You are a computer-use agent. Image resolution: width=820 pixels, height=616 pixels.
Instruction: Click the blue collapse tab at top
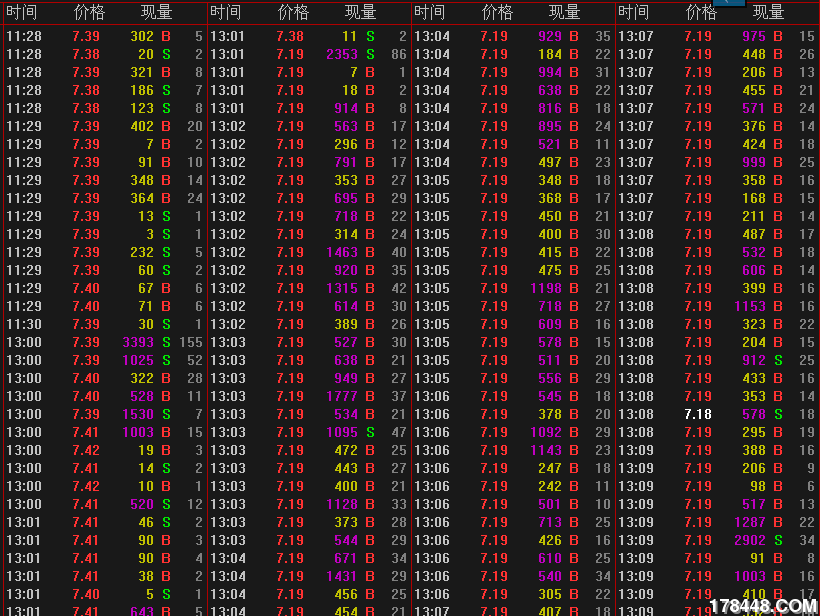[x=729, y=3]
